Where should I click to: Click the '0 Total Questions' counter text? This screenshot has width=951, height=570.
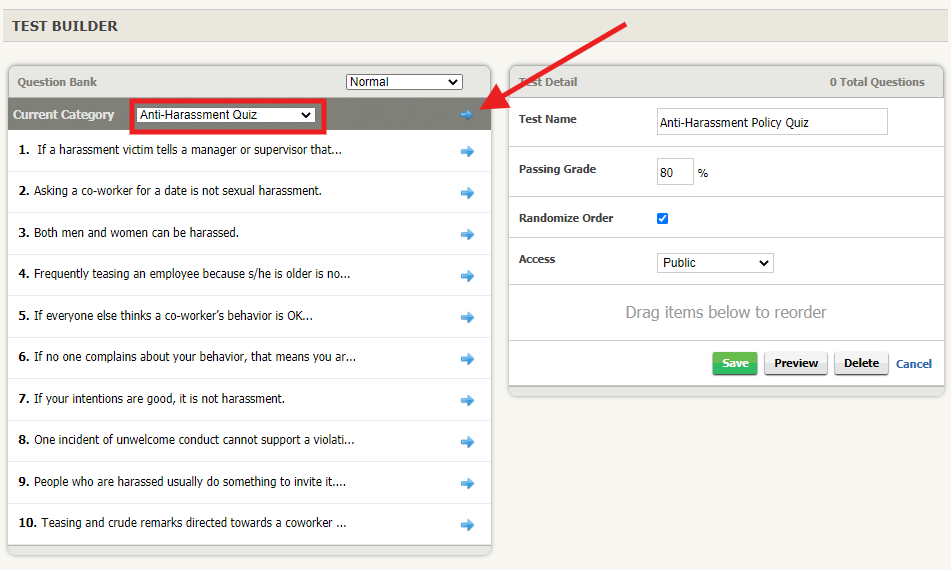[x=877, y=82]
